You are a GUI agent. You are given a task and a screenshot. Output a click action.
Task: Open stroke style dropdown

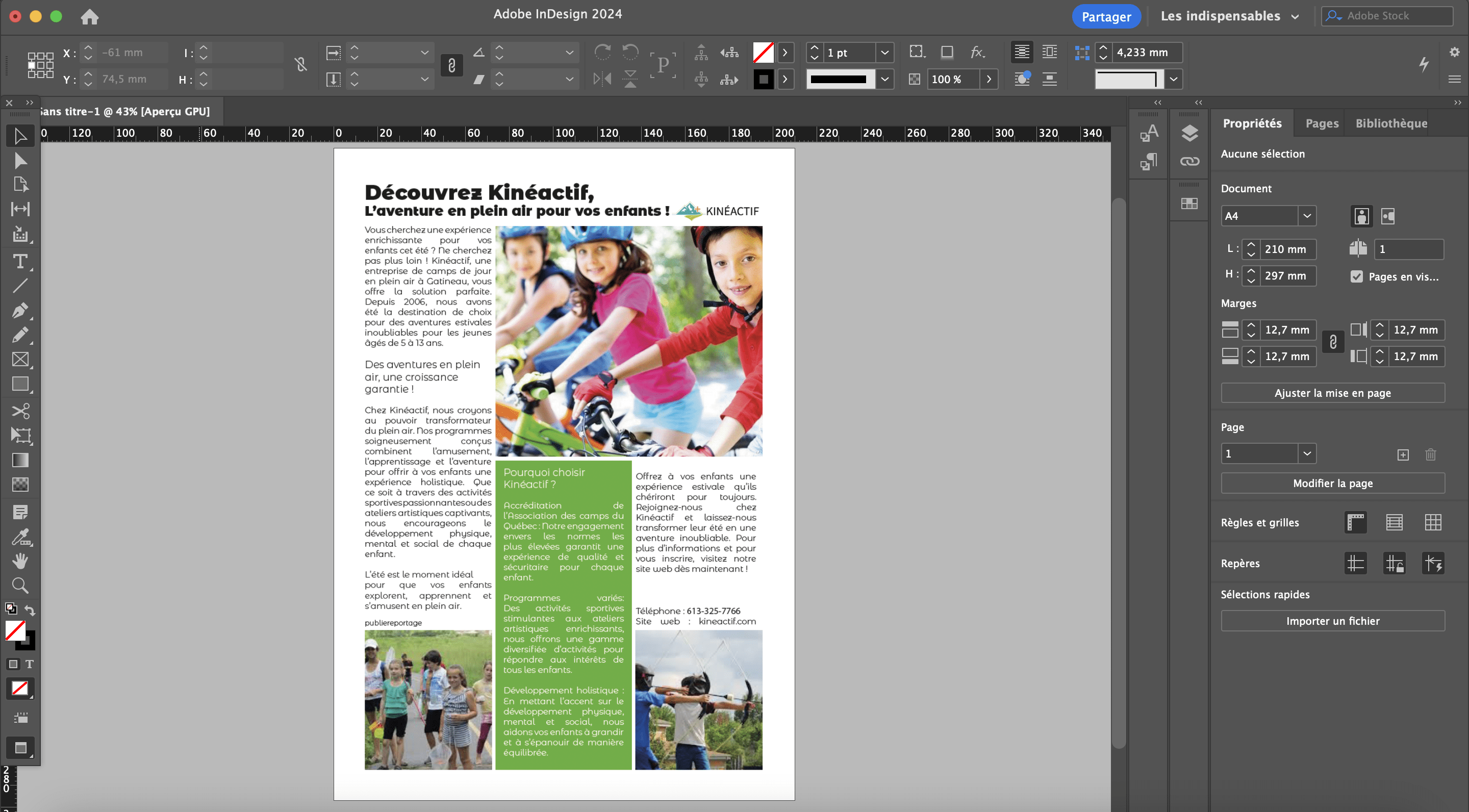point(884,79)
